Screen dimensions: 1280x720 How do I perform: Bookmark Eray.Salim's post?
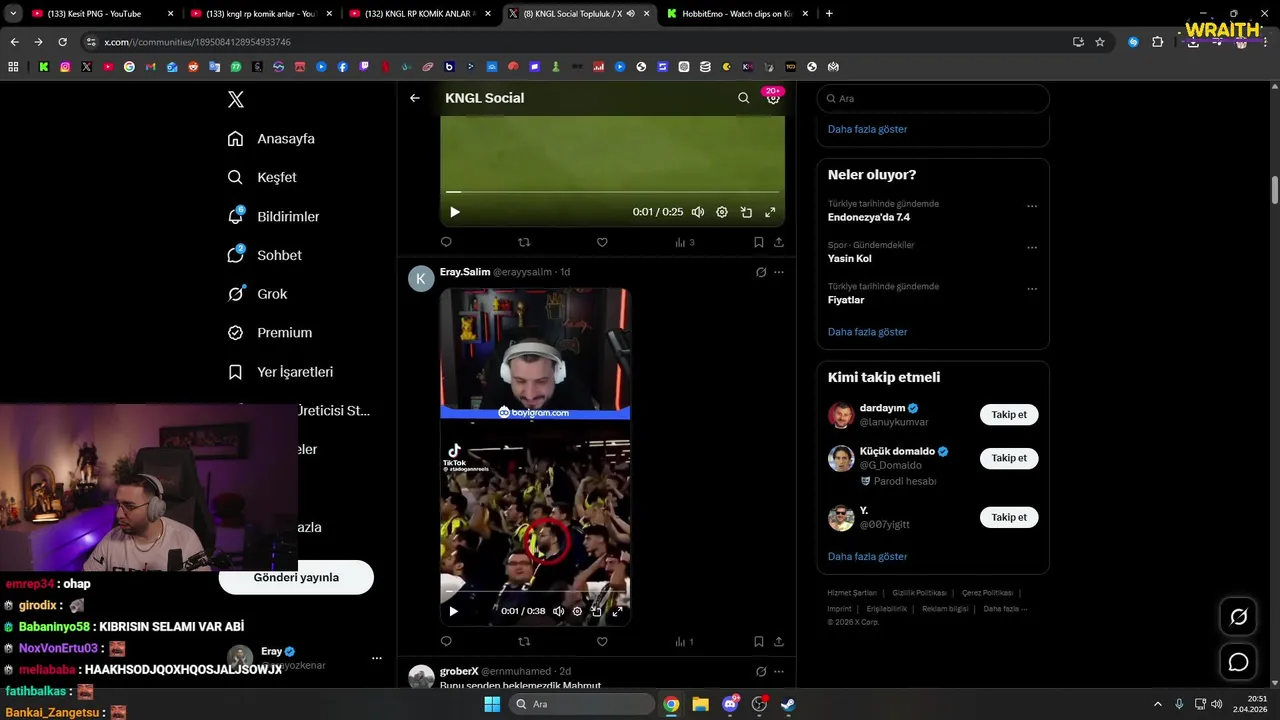pos(759,642)
